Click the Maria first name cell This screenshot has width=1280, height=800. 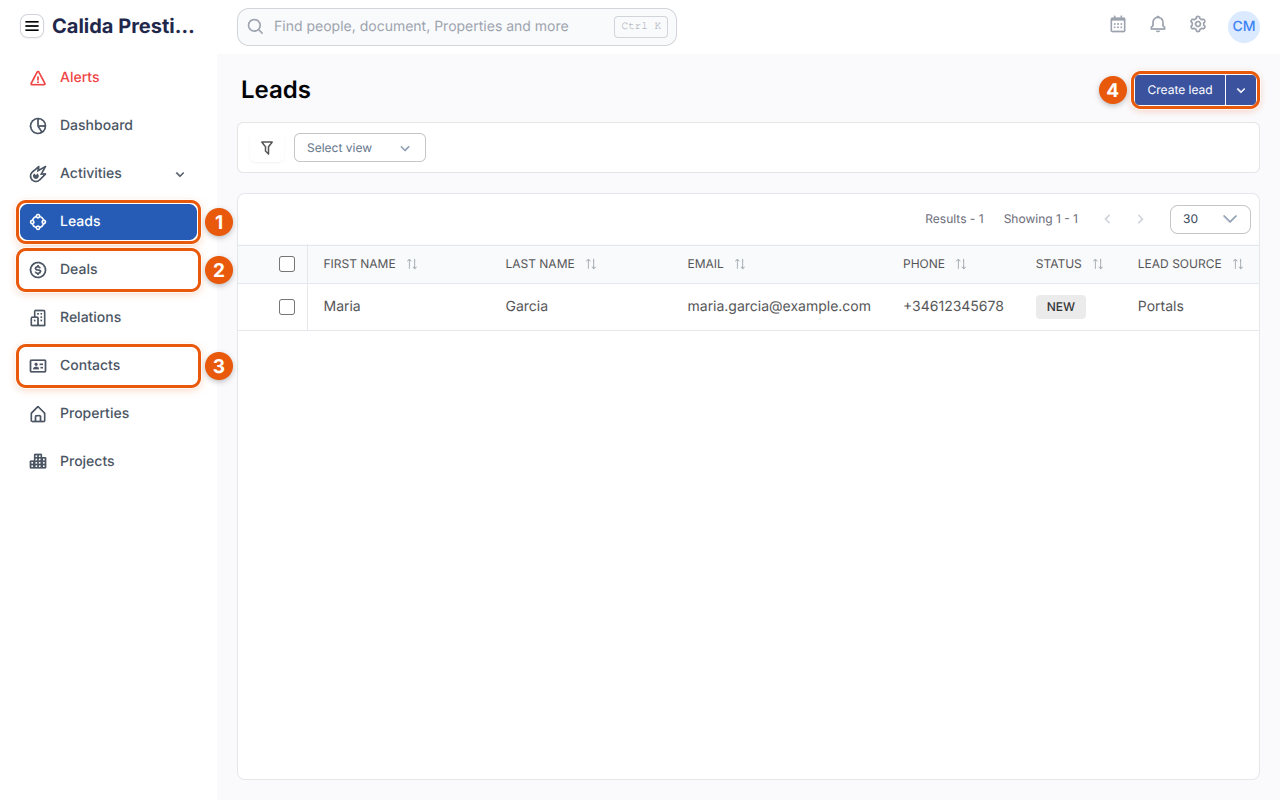tap(342, 306)
